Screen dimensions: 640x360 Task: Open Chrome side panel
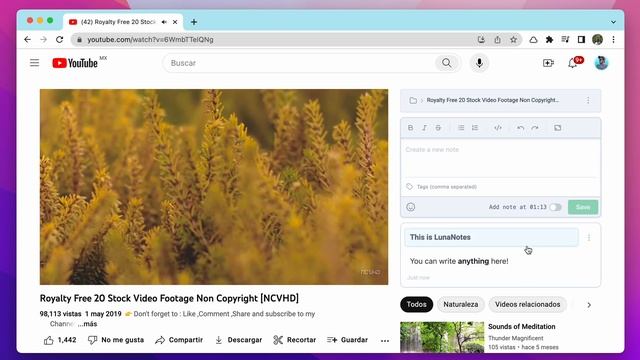tap(581, 40)
